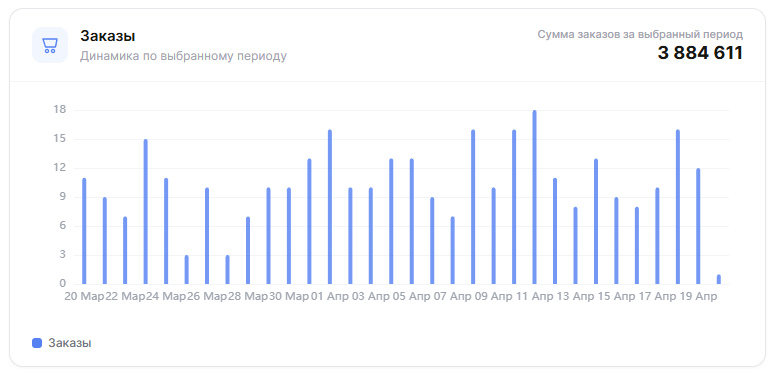Click the y-axis value 3
Image resolution: width=774 pixels, height=375 pixels.
coord(63,255)
